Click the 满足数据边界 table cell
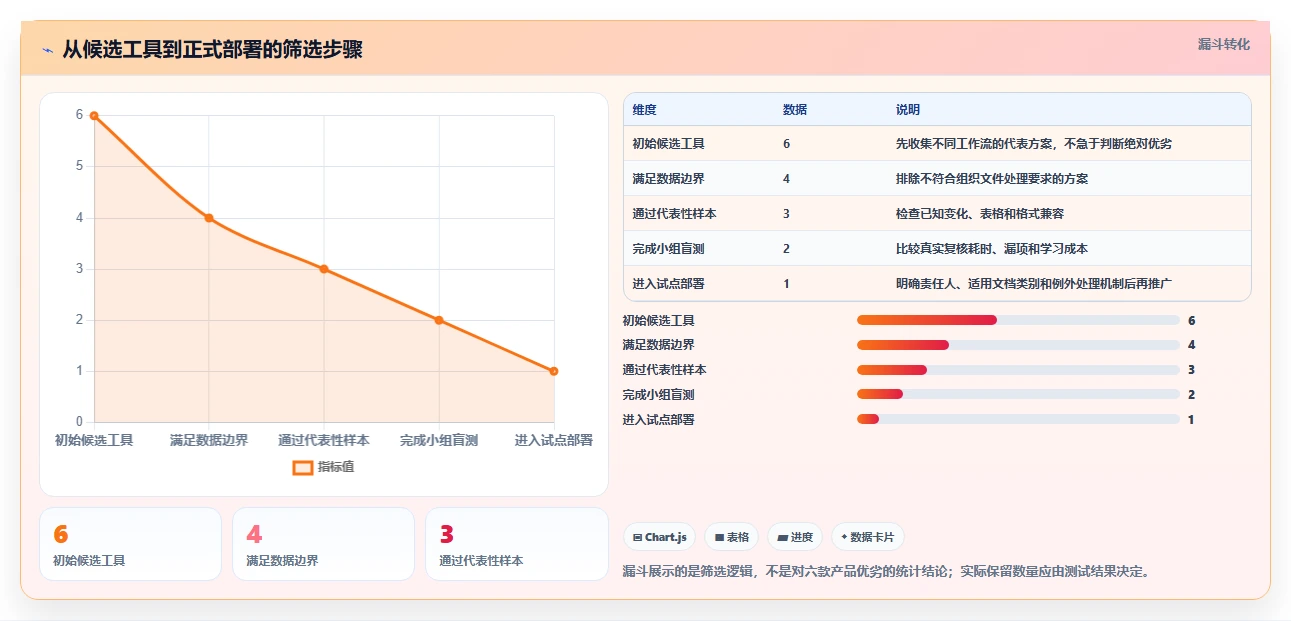 click(x=669, y=179)
